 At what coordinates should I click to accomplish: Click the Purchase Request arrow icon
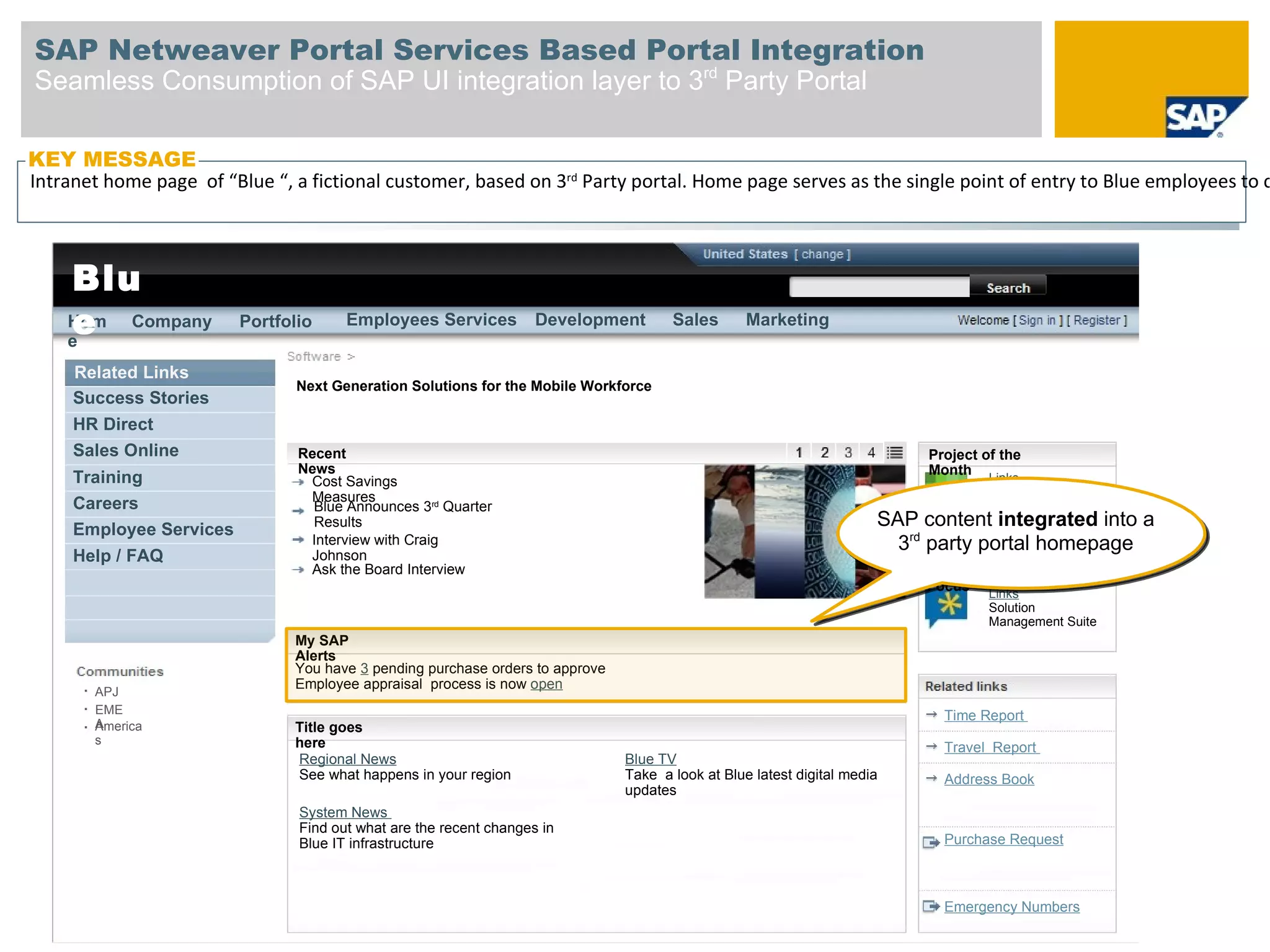(931, 842)
